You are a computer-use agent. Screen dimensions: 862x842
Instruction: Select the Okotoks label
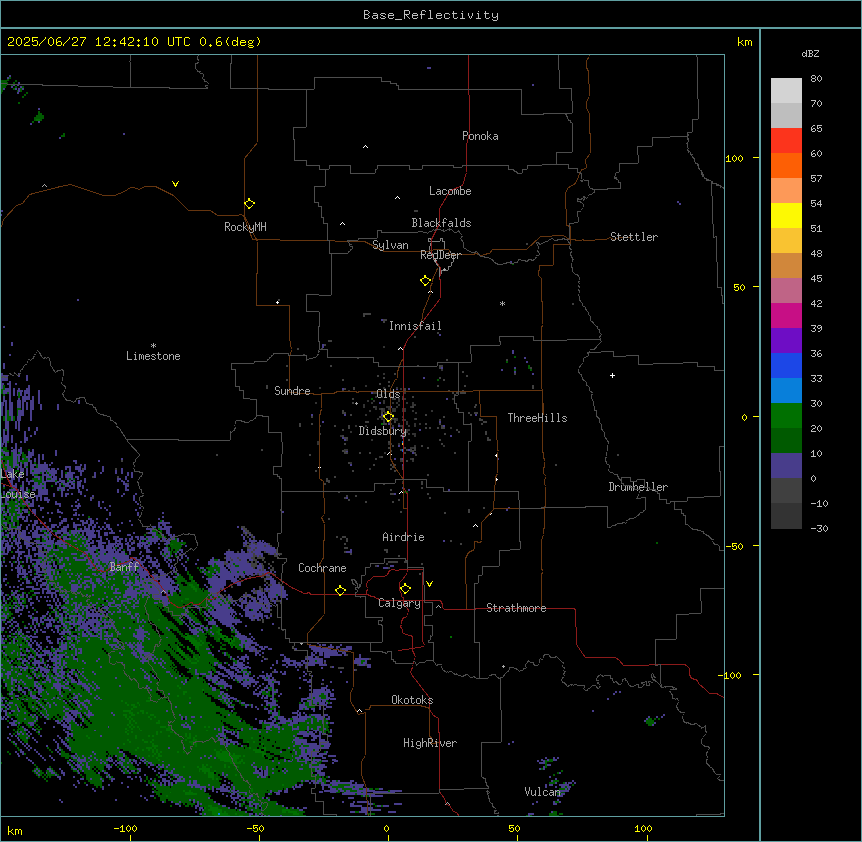click(412, 700)
